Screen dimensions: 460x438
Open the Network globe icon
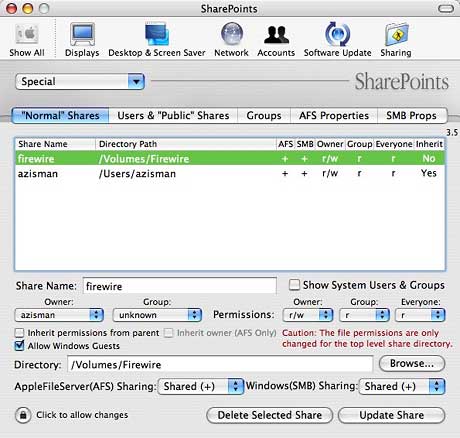(x=231, y=39)
